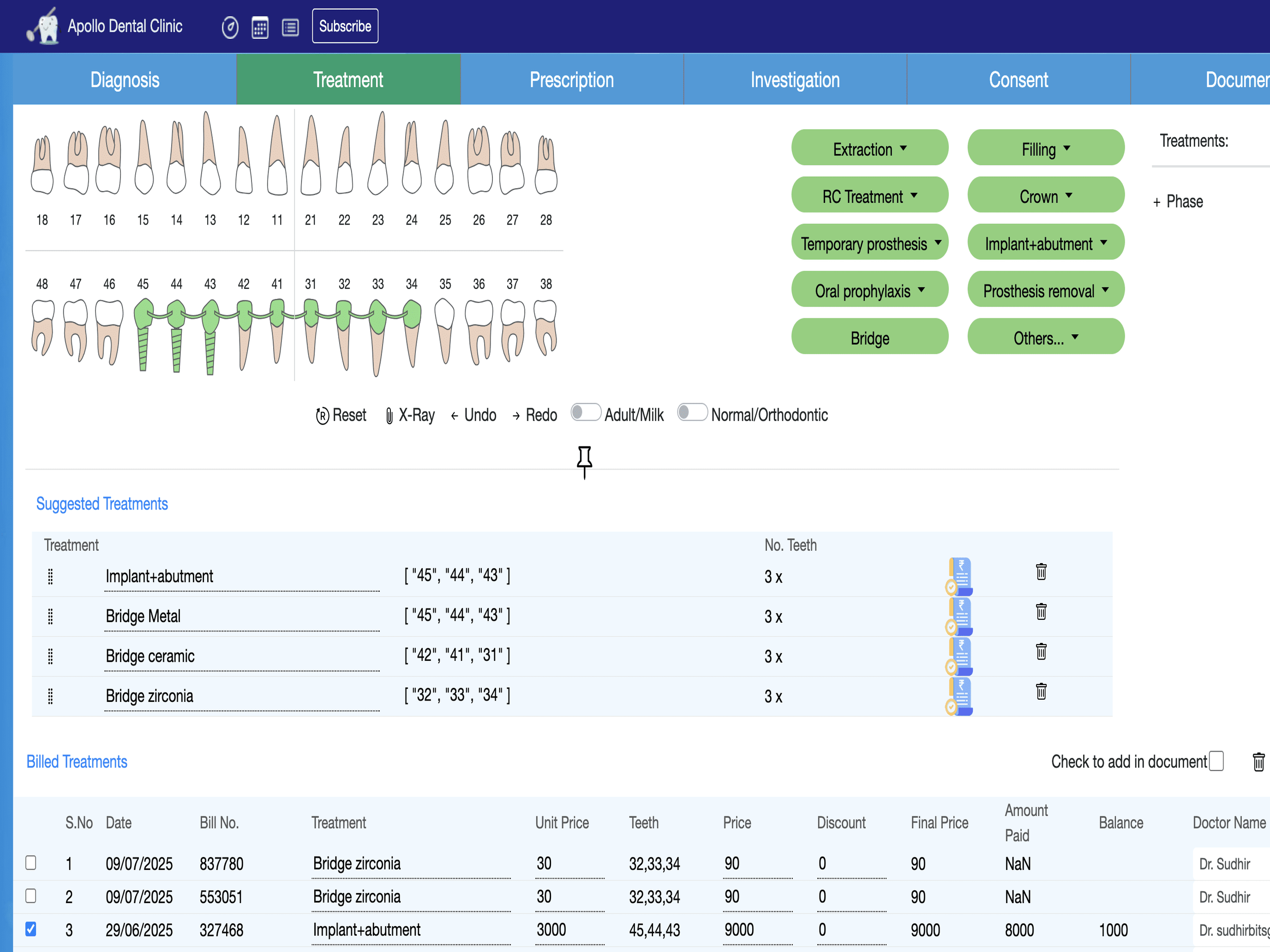Select bridged tooth 33 on the chart
The width and height of the screenshot is (1270, 952).
click(x=377, y=338)
